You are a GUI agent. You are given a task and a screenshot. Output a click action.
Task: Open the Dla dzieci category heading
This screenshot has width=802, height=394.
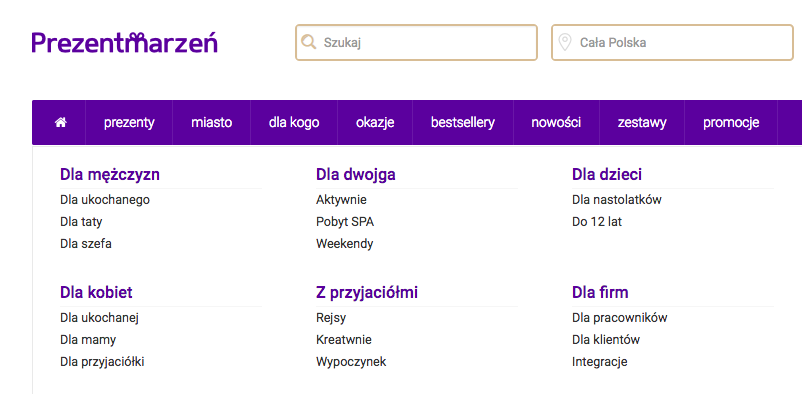[607, 175]
